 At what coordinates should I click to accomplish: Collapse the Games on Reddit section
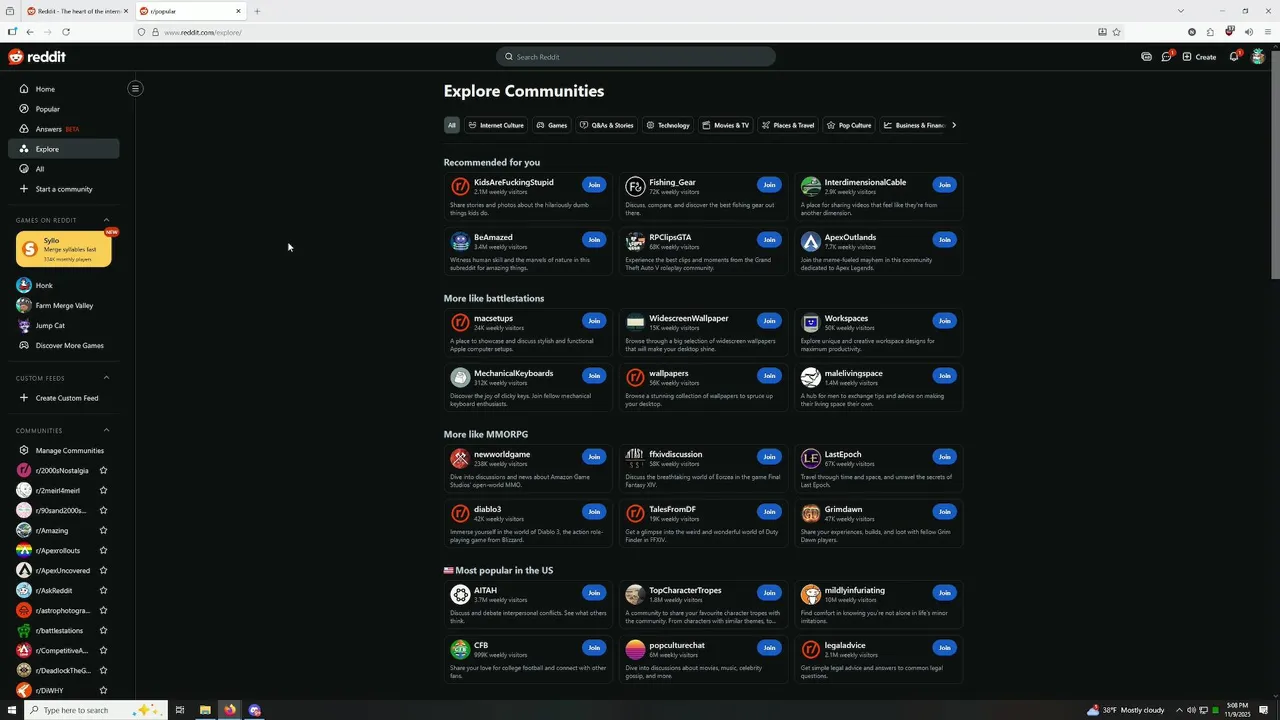coord(106,220)
